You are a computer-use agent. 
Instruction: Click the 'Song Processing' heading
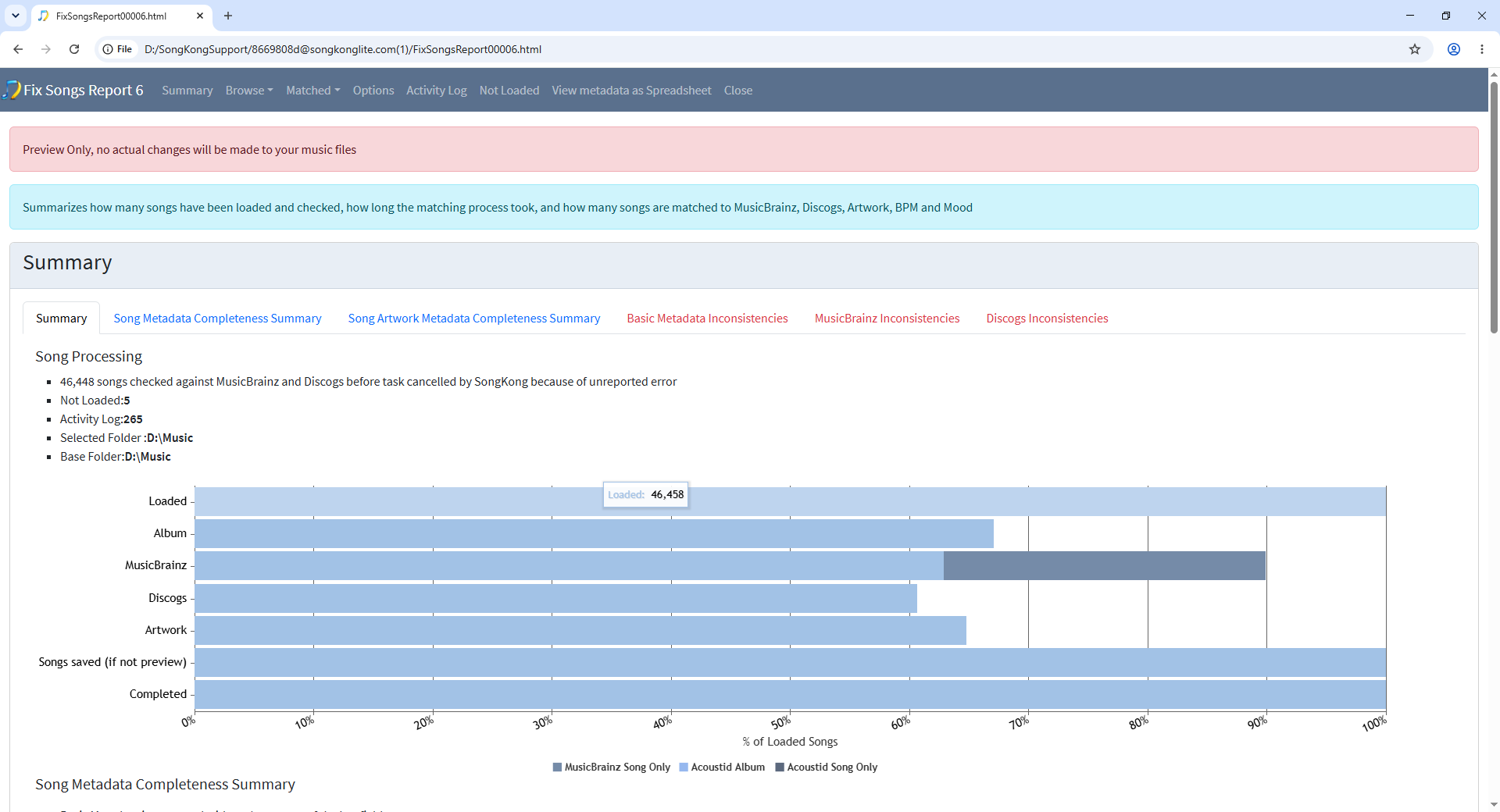(89, 357)
